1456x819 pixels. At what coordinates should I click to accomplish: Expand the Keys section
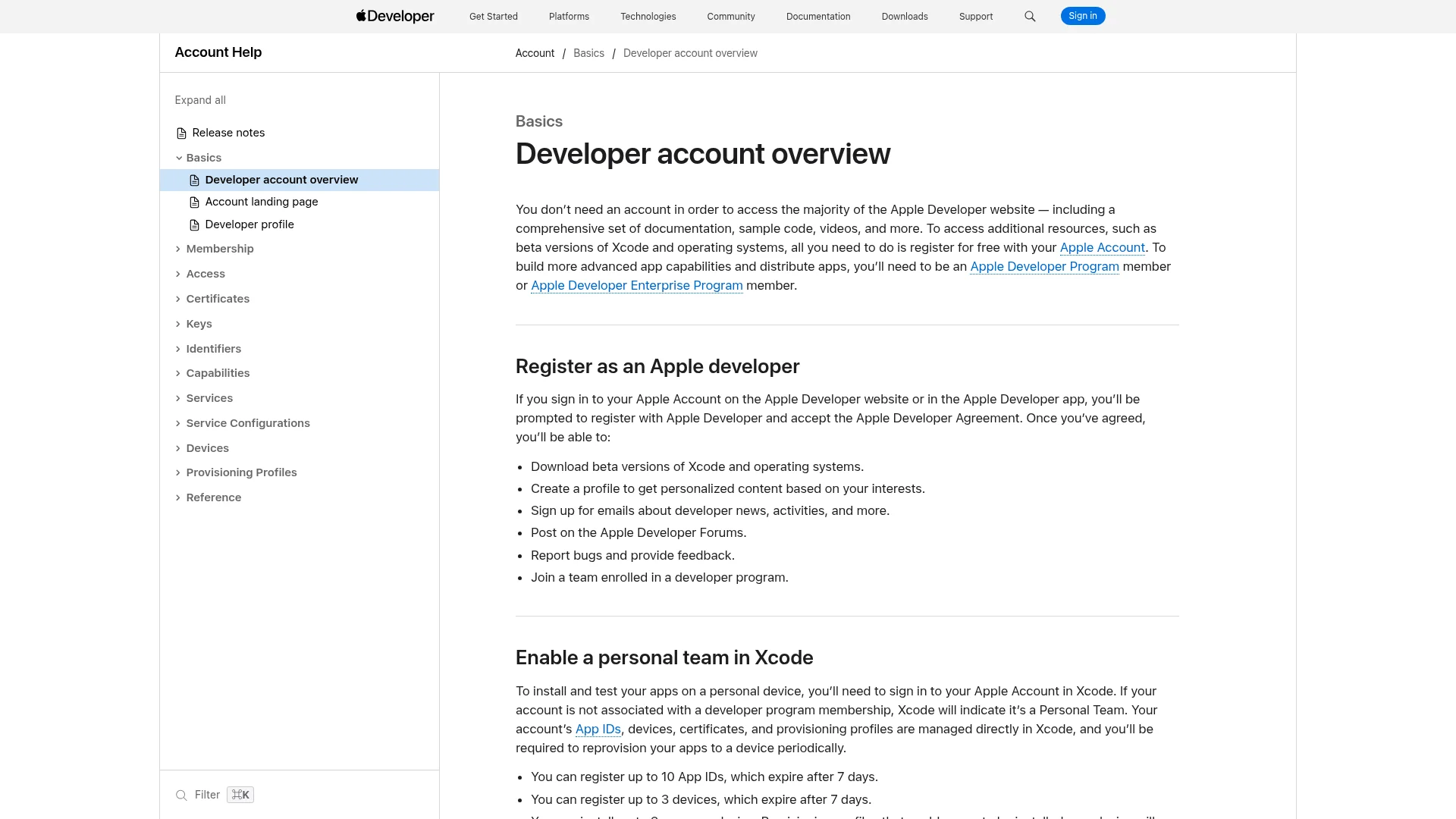(178, 324)
